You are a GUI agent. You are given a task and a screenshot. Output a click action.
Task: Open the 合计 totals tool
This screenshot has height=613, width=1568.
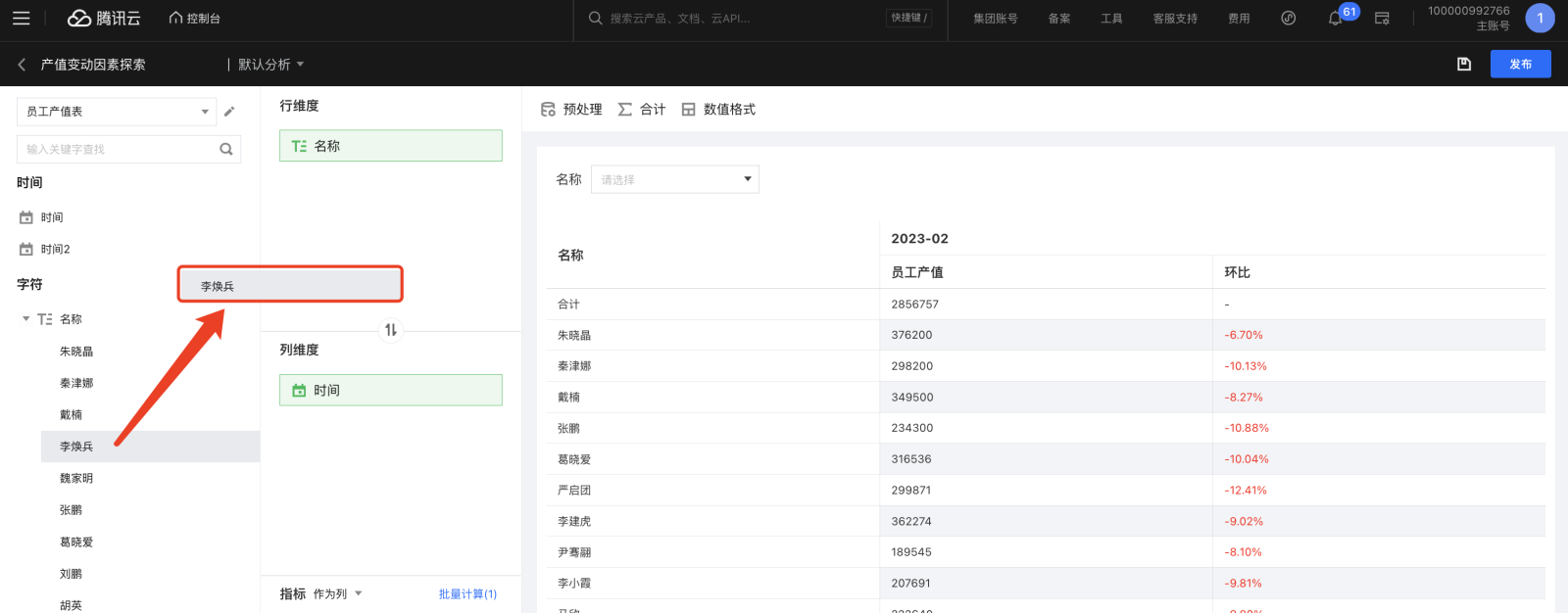point(642,110)
